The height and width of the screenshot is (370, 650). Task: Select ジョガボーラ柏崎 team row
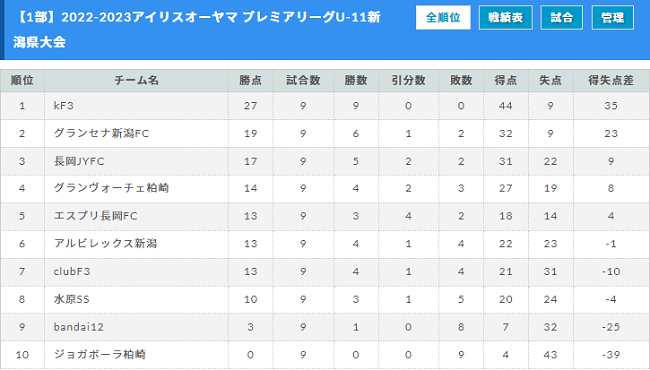pos(325,355)
